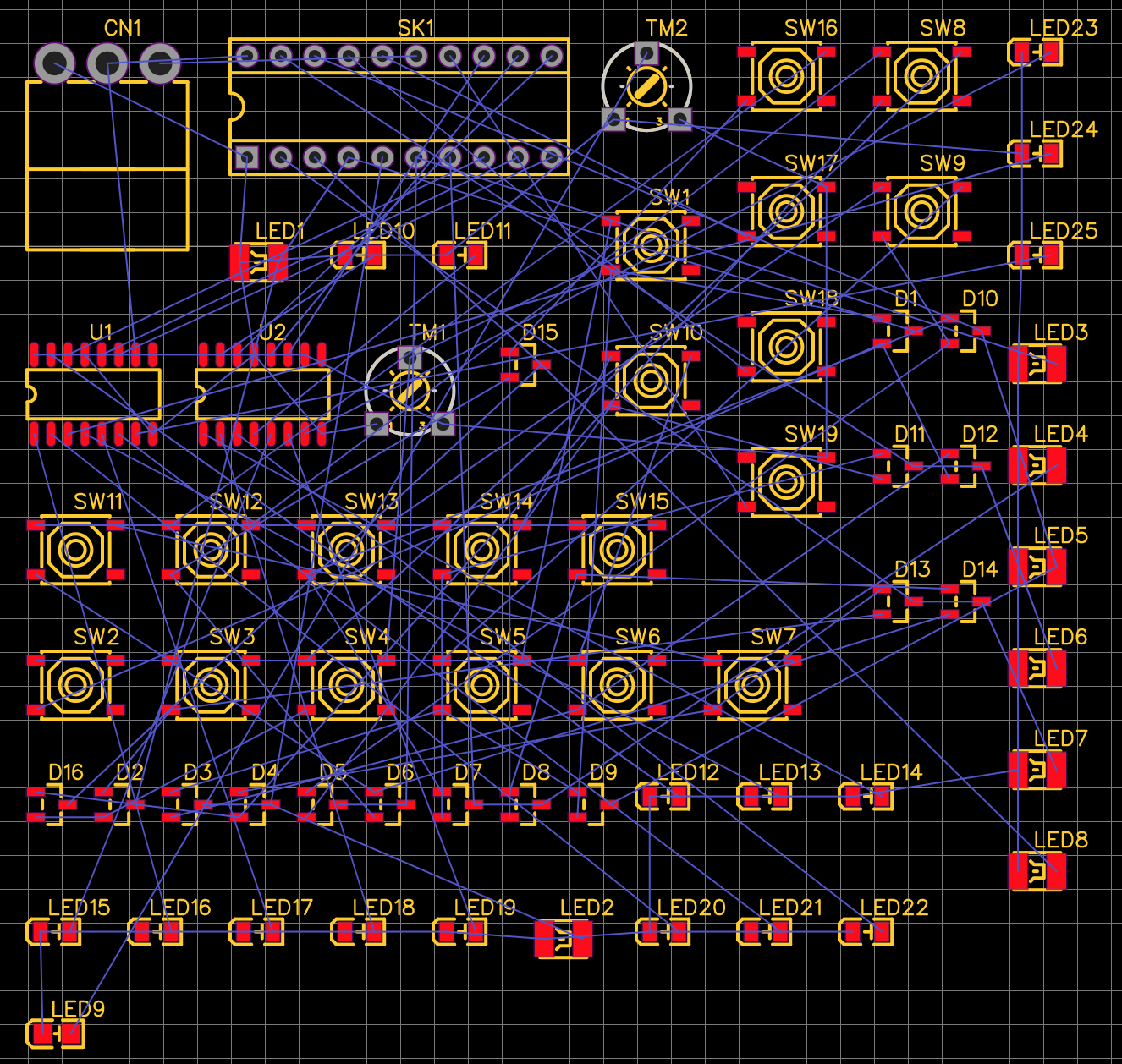Click the LED1 footprint
1122x1064 pixels.
[x=259, y=262]
